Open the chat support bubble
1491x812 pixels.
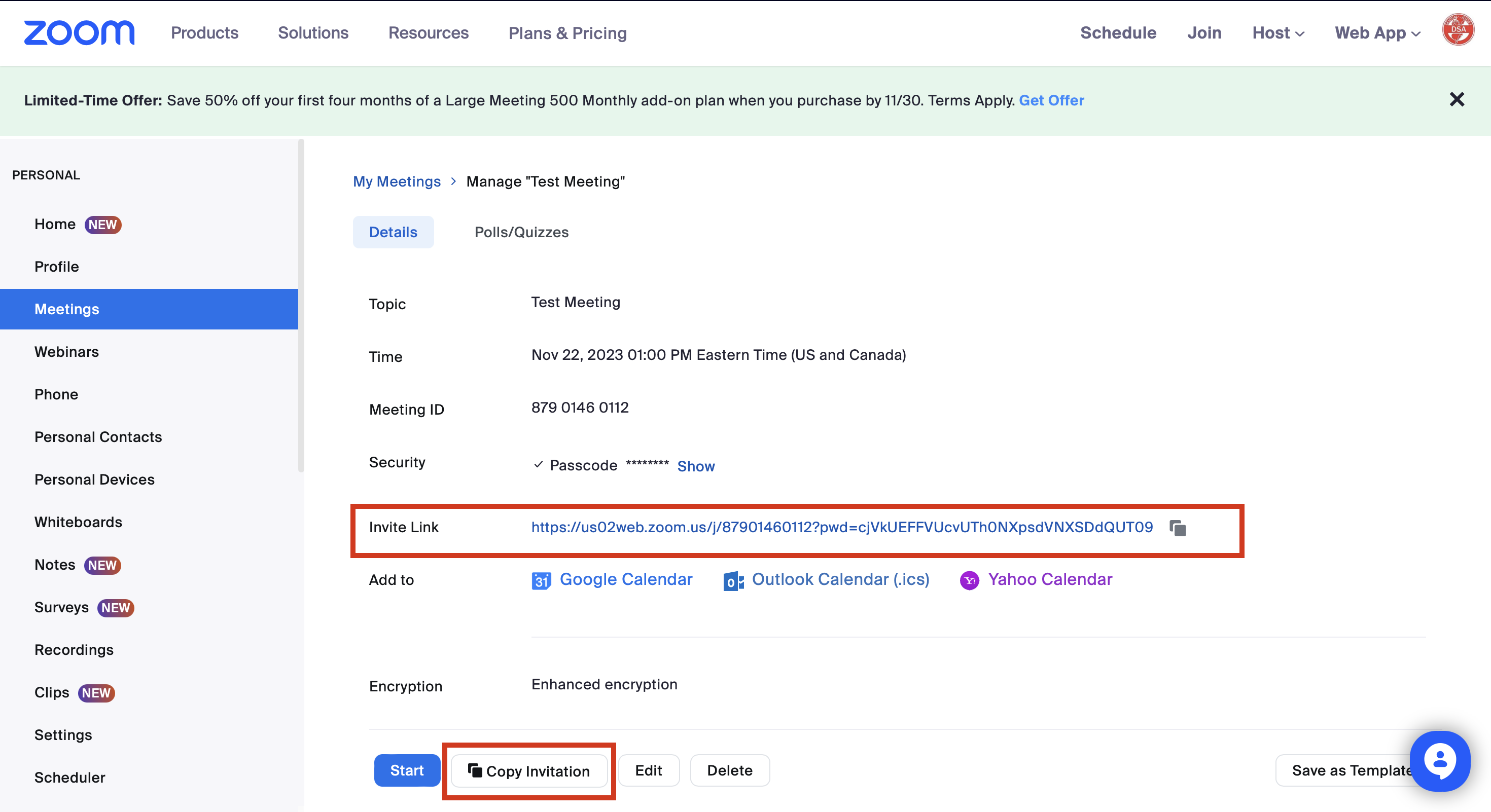[1439, 760]
